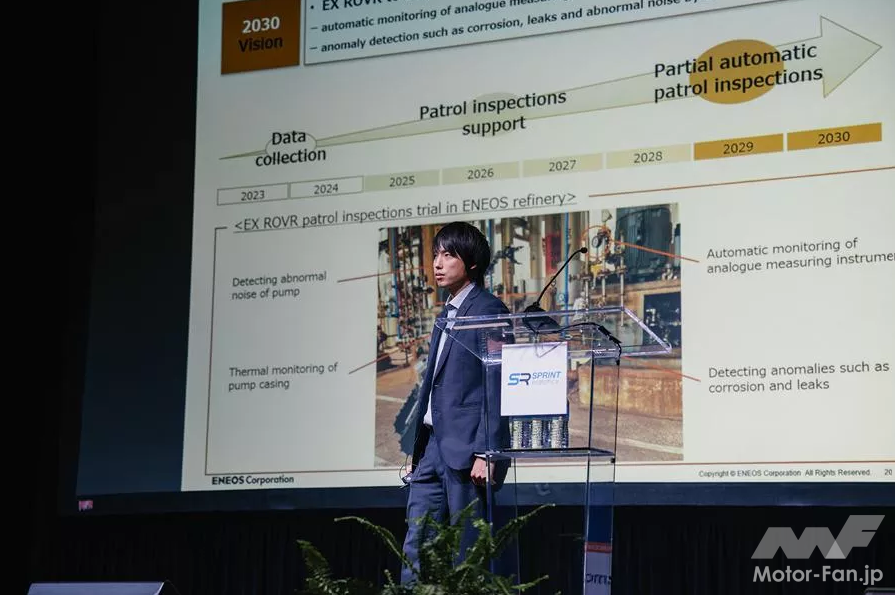Image resolution: width=895 pixels, height=595 pixels.
Task: Open the Motor-Fan.jp watermark link
Action: click(x=817, y=574)
